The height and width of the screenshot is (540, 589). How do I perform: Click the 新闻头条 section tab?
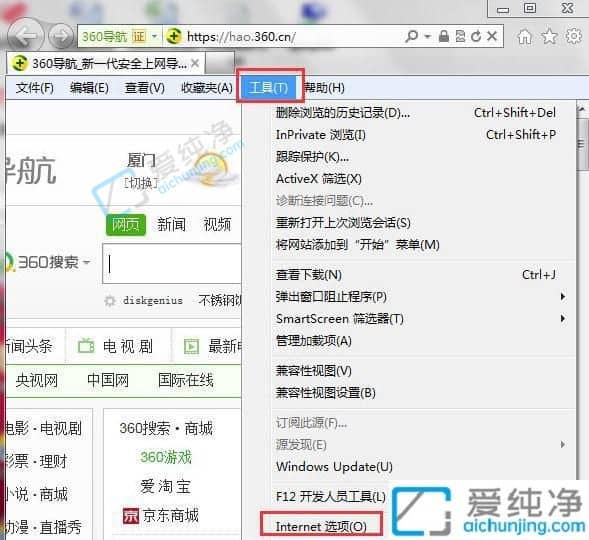(x=29, y=346)
